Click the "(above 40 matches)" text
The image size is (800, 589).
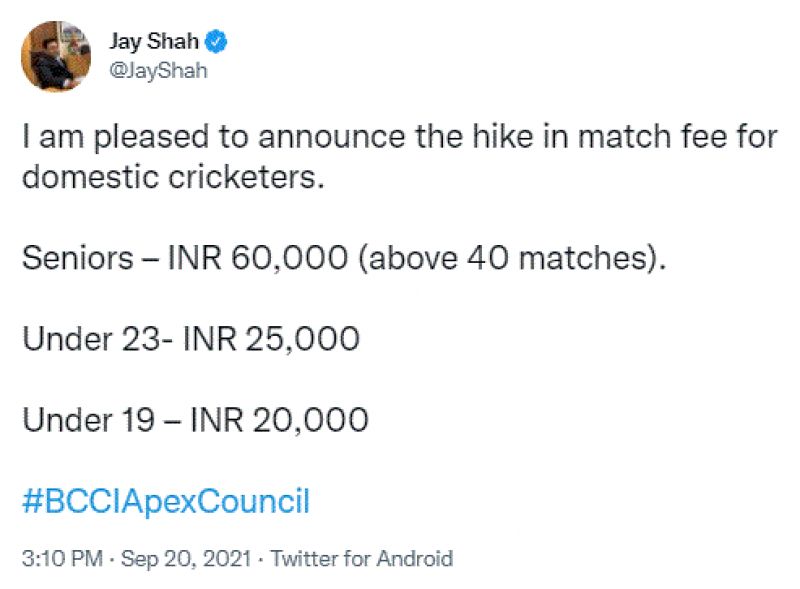[x=511, y=259]
